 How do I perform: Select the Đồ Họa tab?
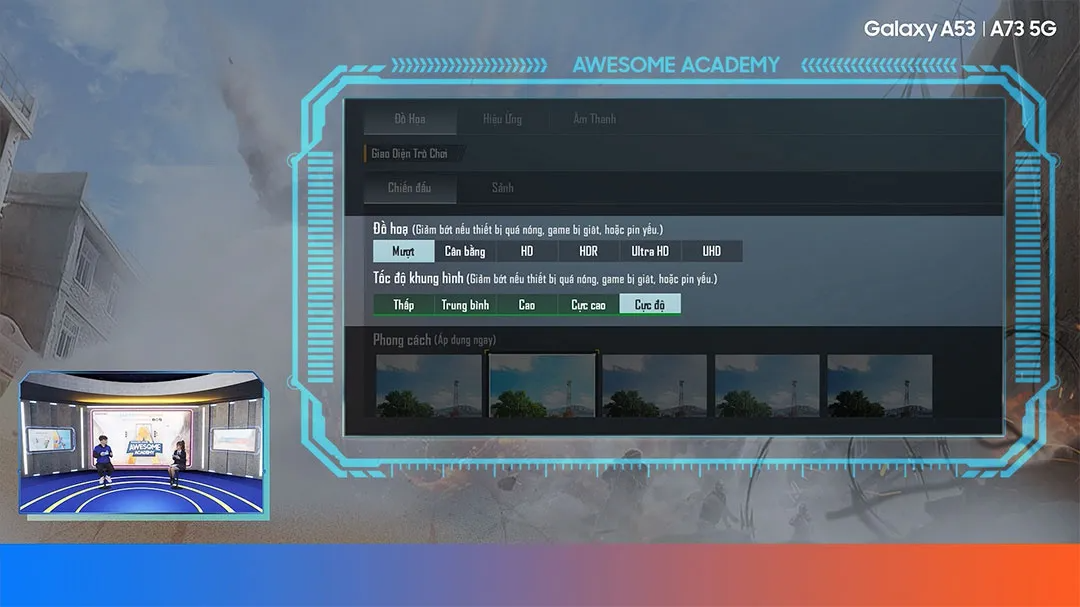(x=409, y=119)
